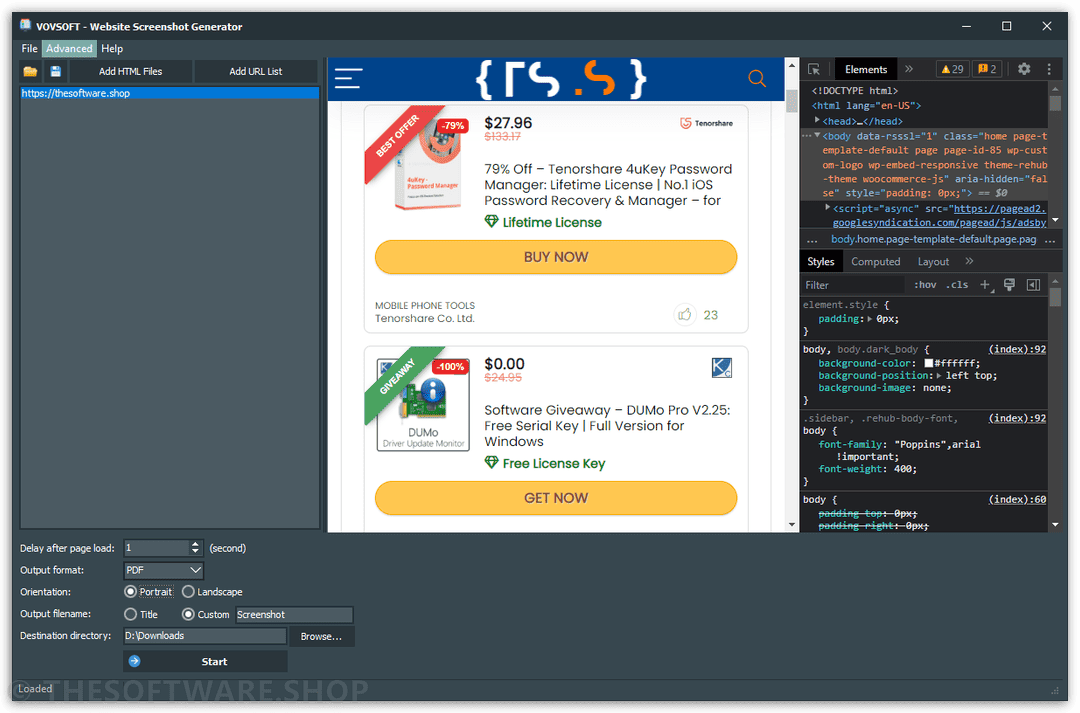Screen dimensions: 1080x713
Task: Switch to the Elements tab
Action: tap(866, 69)
